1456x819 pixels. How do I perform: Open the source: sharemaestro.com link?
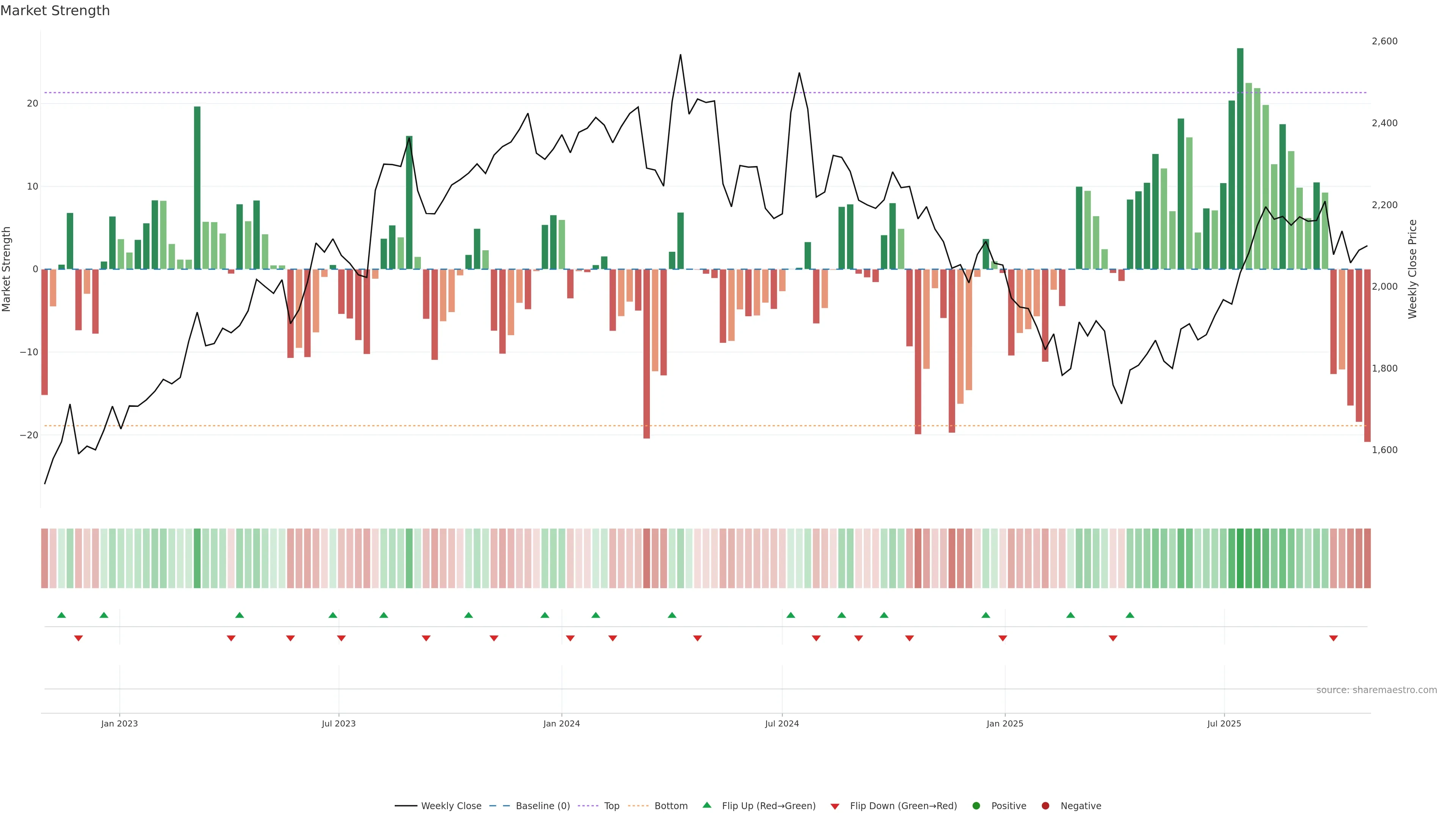click(x=1376, y=690)
